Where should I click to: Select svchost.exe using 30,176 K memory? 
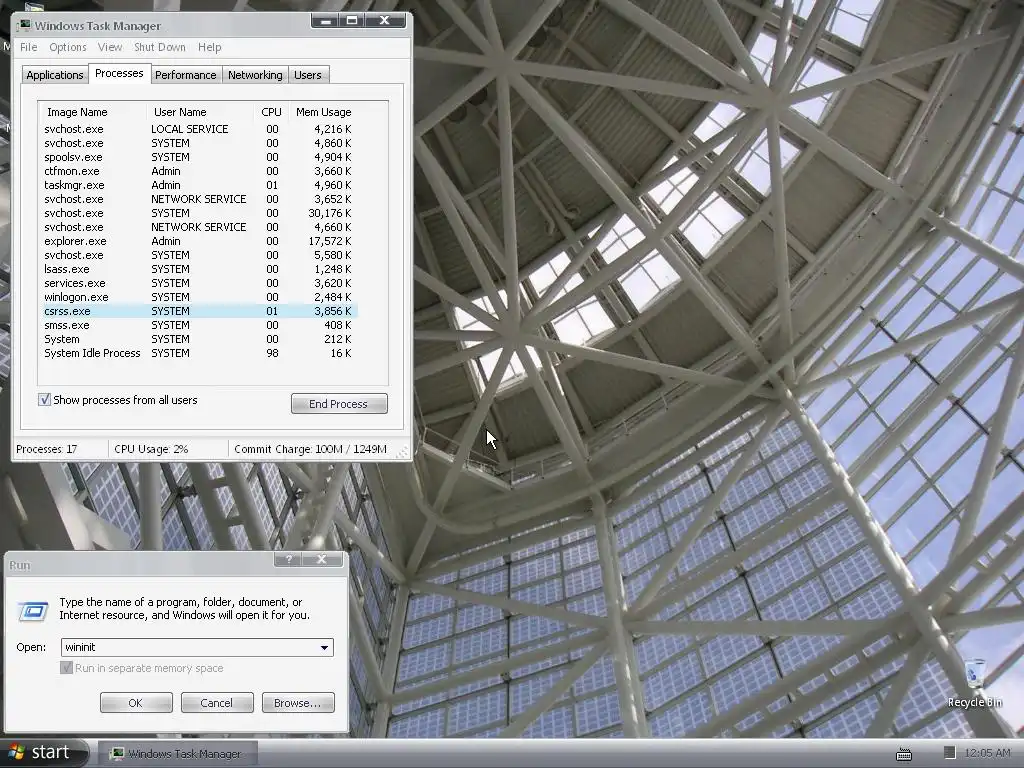(198, 213)
